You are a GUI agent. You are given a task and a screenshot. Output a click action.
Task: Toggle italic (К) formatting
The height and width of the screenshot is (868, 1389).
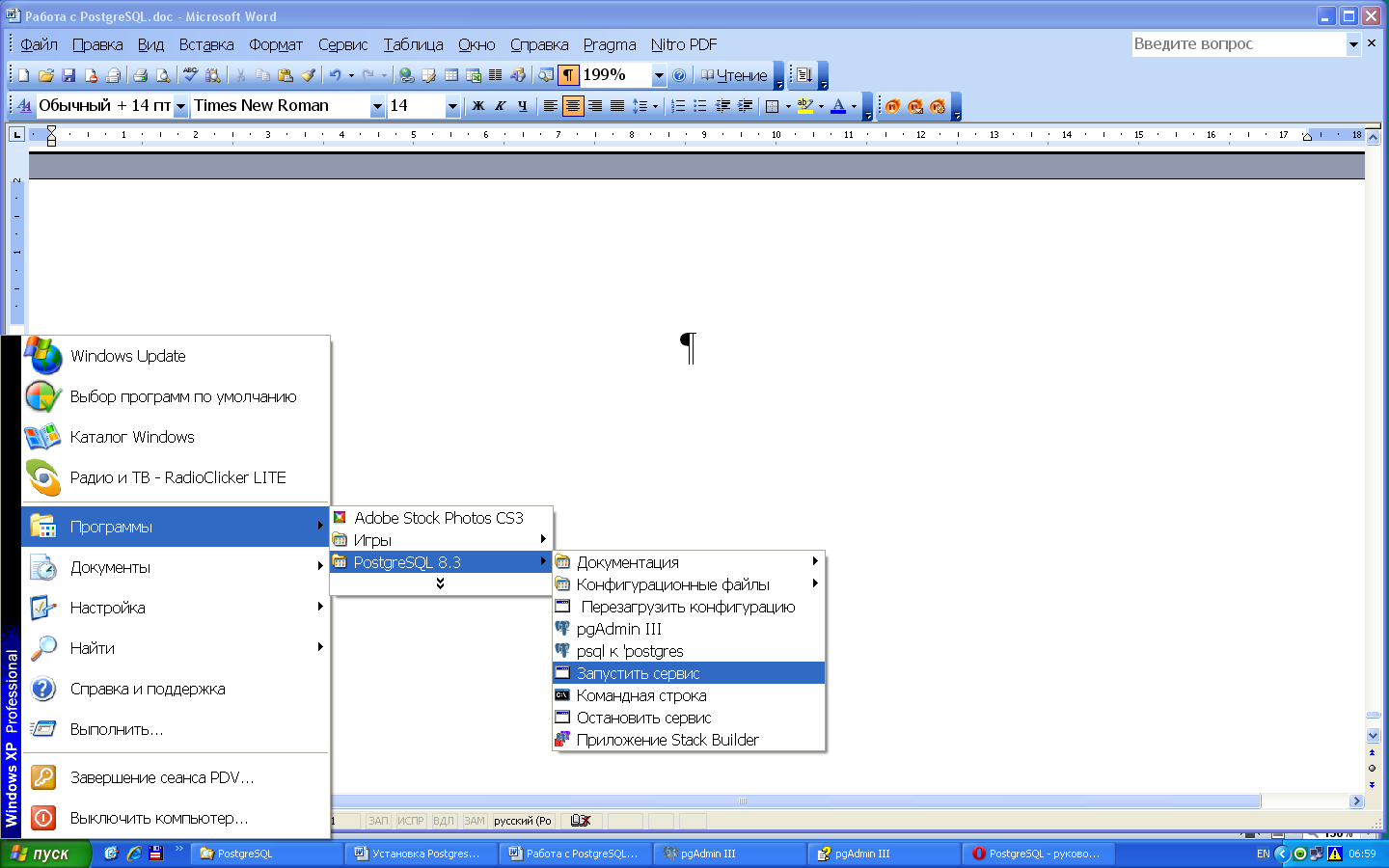click(x=500, y=106)
